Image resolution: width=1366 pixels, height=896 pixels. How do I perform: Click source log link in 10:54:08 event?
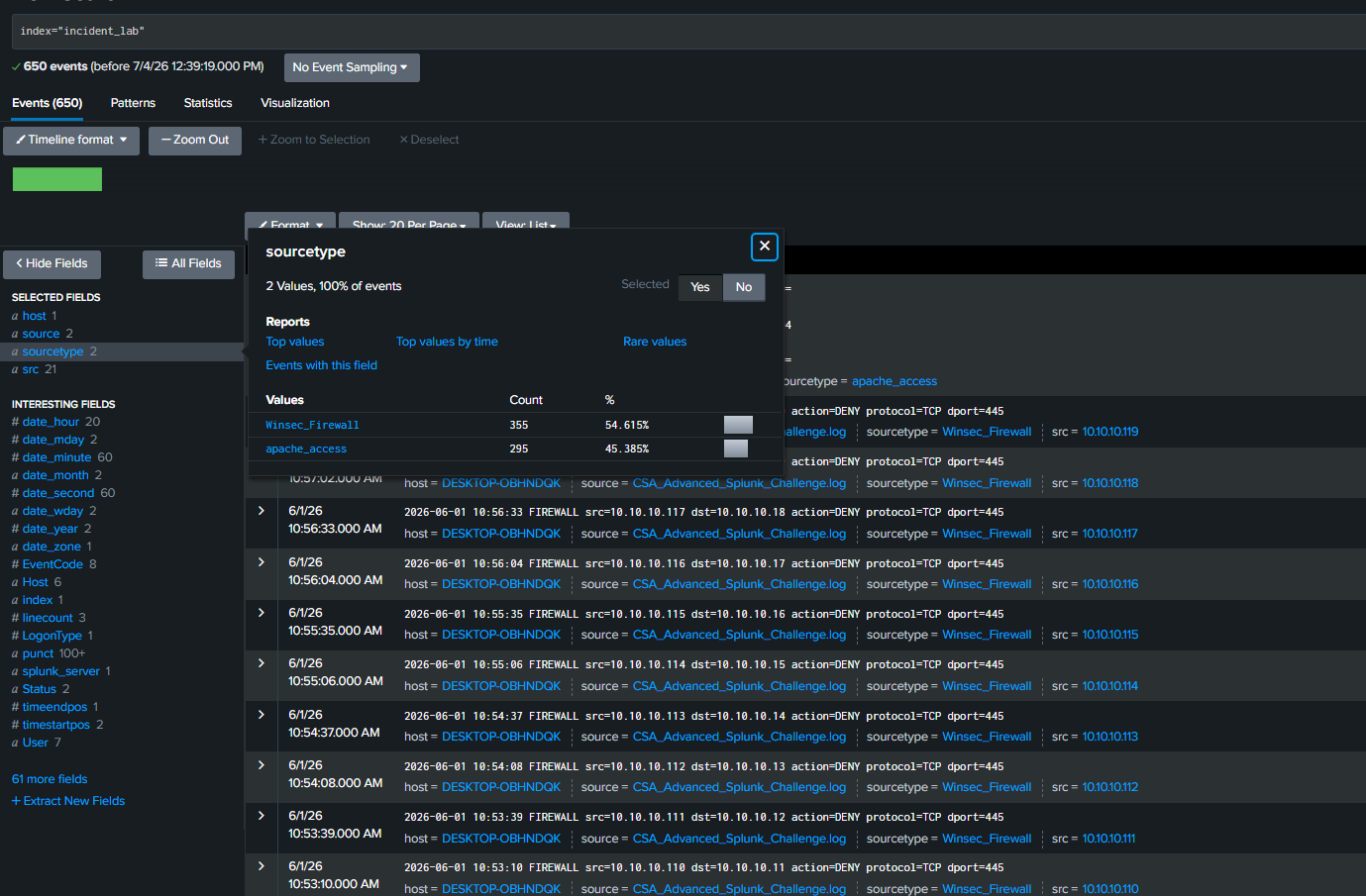739,787
